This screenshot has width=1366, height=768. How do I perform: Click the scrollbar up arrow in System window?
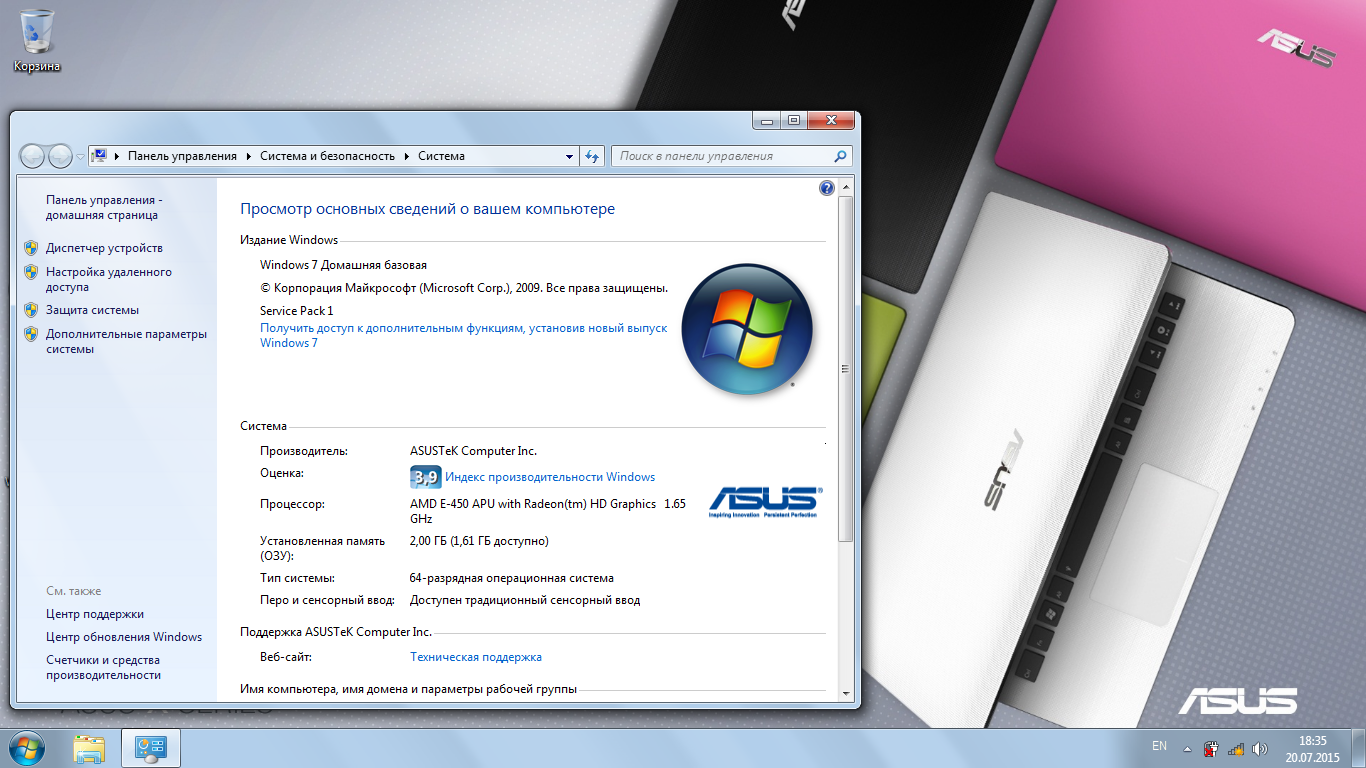coord(846,188)
